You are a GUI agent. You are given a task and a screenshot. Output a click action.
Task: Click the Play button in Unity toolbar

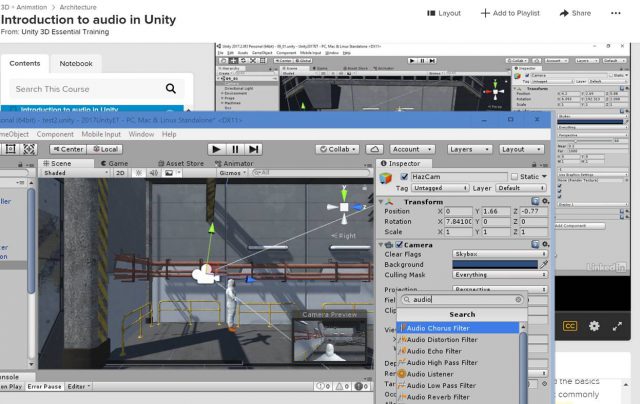216,149
